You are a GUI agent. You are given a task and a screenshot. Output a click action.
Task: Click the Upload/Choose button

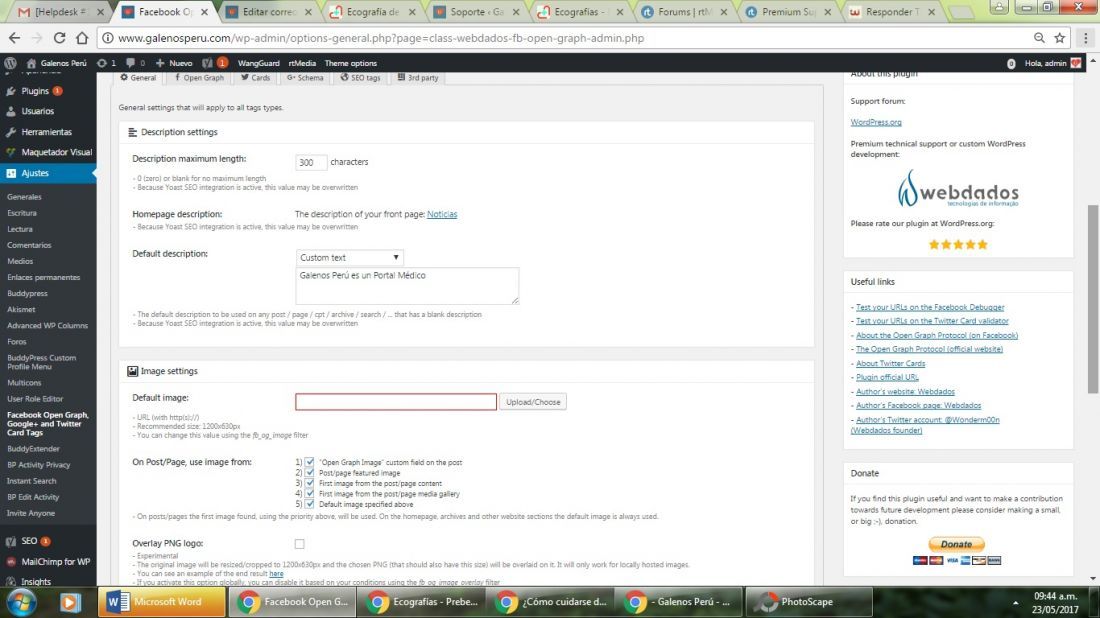click(533, 402)
